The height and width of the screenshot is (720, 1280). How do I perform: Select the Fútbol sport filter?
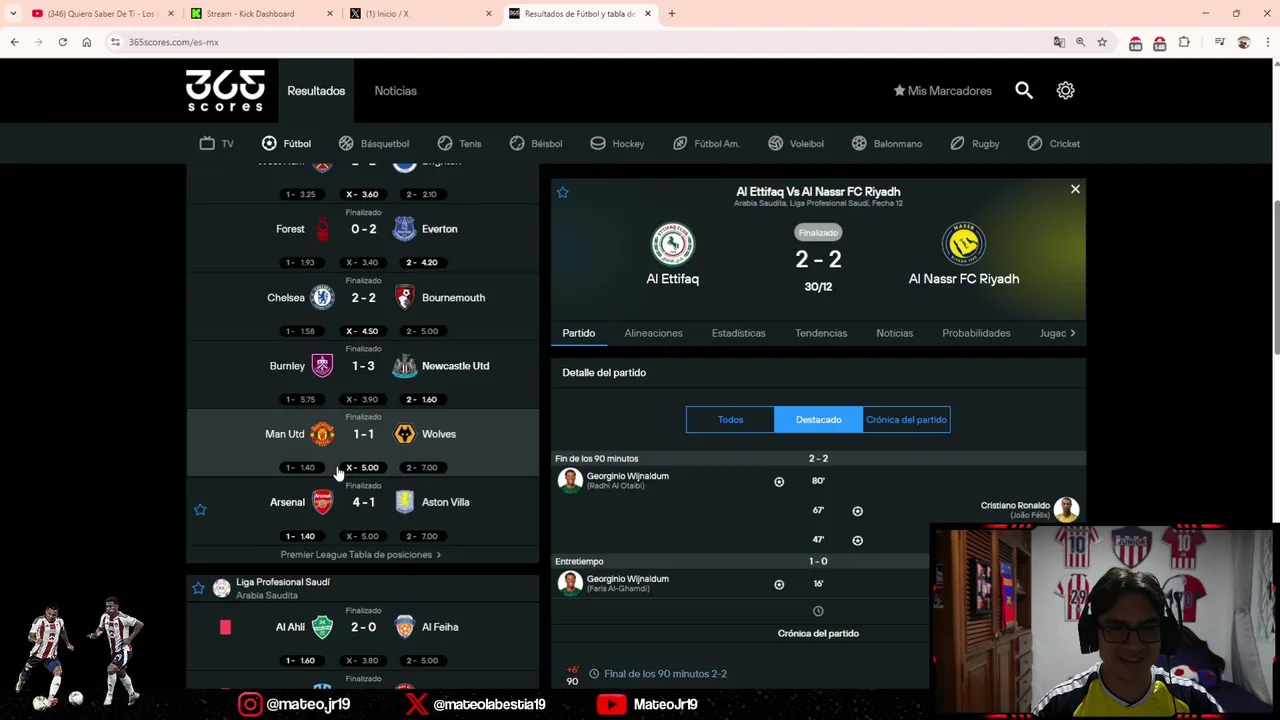(287, 144)
